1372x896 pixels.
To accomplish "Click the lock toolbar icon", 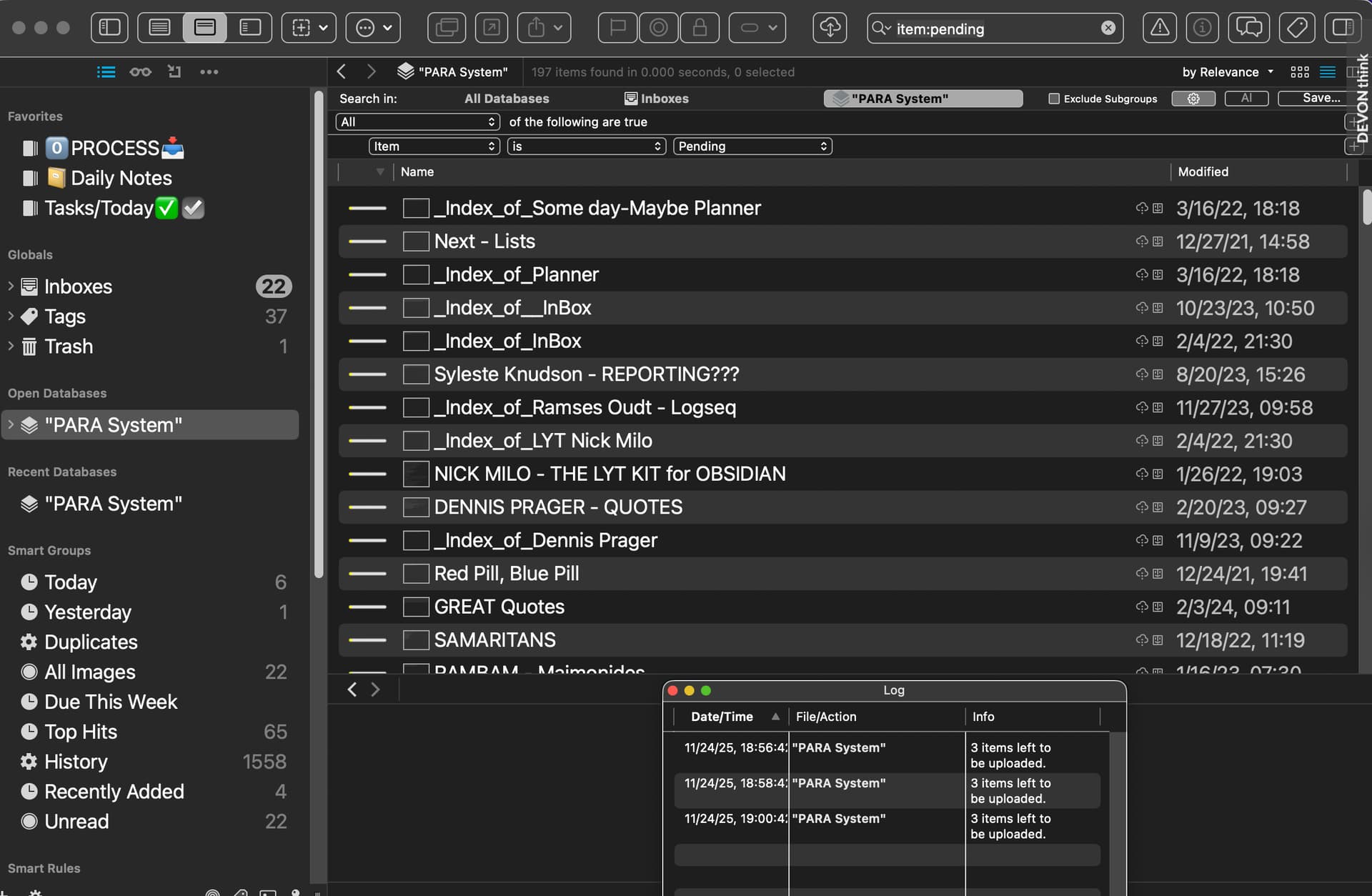I will (700, 28).
